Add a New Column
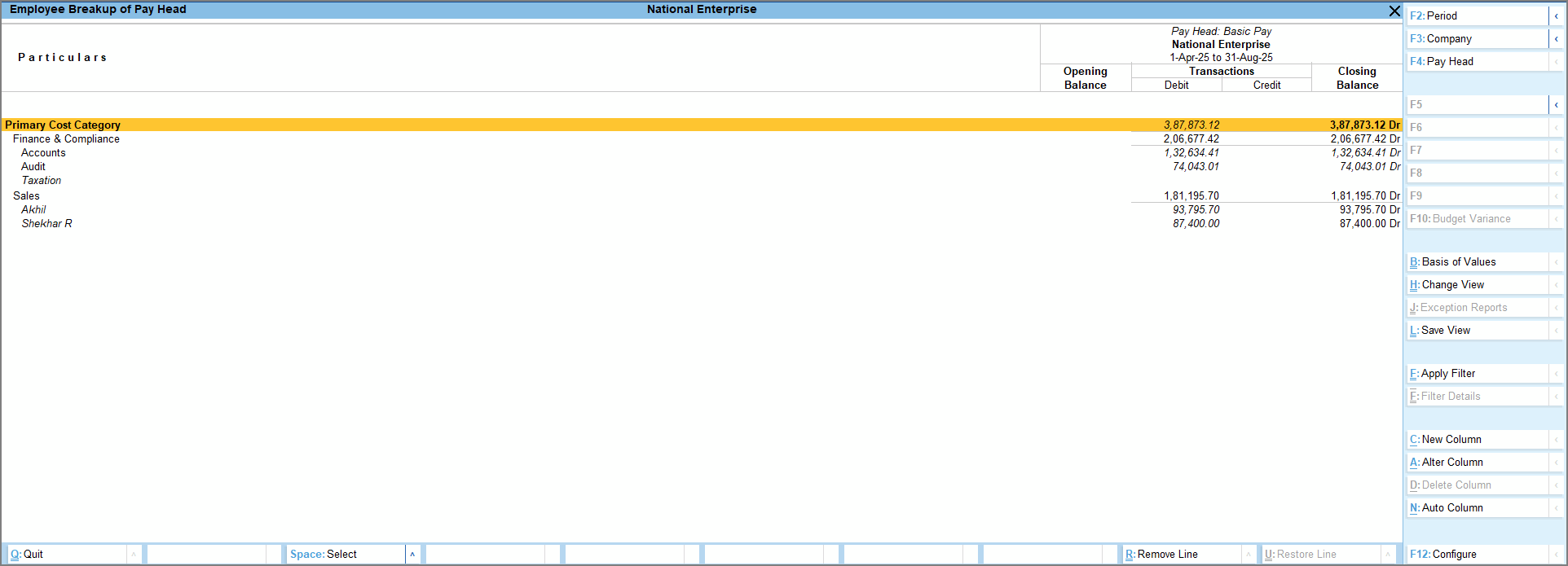Viewport: 1568px width, 566px height. tap(1475, 439)
